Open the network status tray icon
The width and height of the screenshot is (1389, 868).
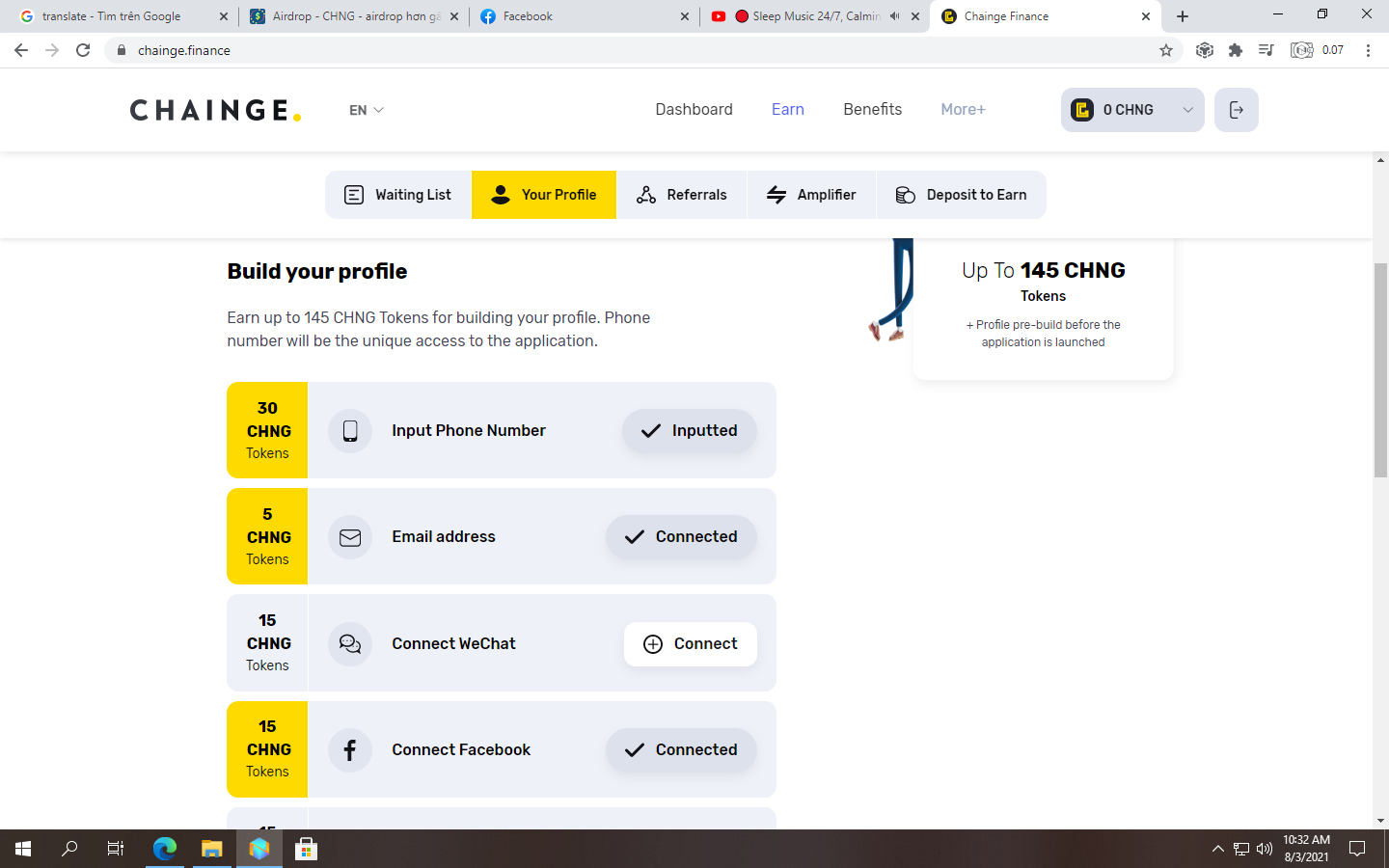point(1241,849)
